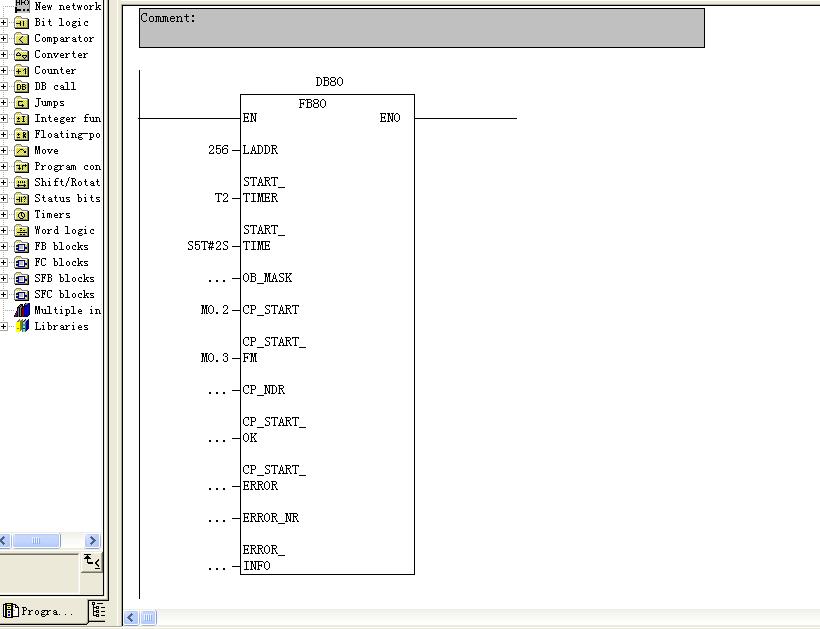
Task: Click the ENO output of FB80
Action: (390, 118)
